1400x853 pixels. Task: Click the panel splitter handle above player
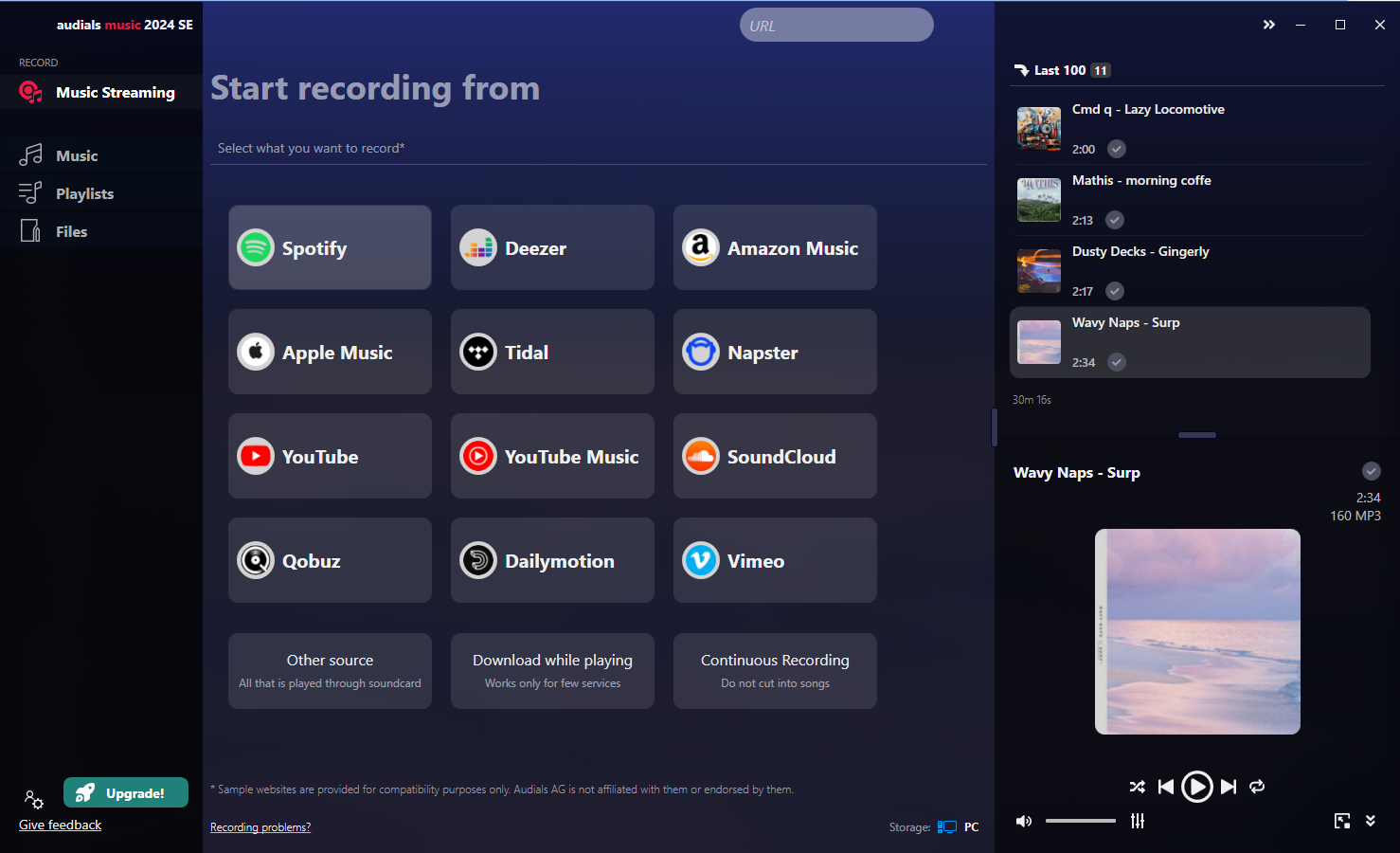[1197, 435]
